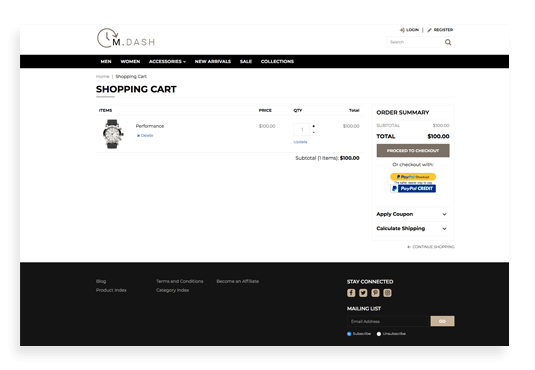Viewport: 535px width, 370px height.
Task: Open the Blog footer link
Action: click(101, 281)
